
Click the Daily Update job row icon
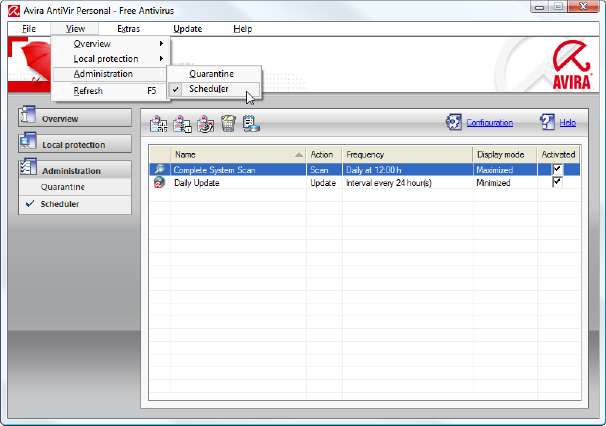click(x=159, y=184)
